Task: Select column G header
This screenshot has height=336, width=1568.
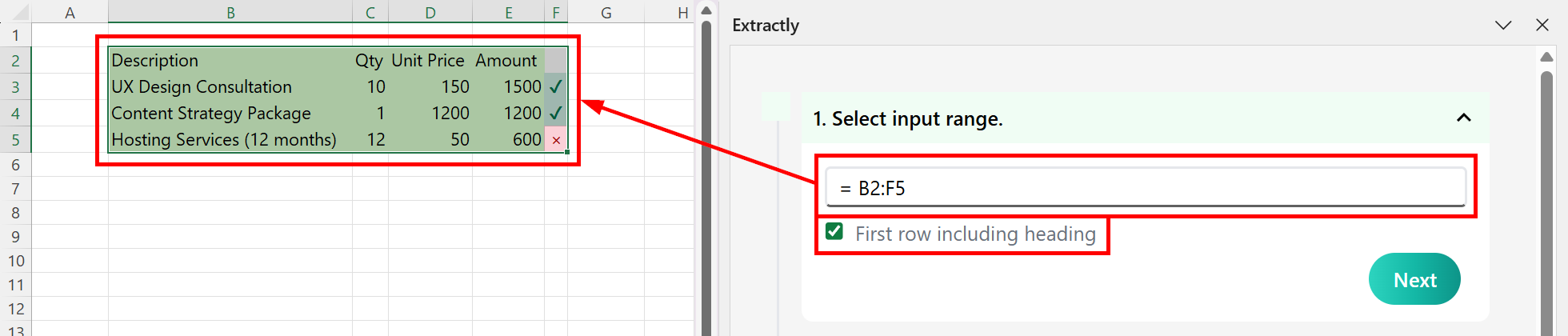Action: click(606, 12)
